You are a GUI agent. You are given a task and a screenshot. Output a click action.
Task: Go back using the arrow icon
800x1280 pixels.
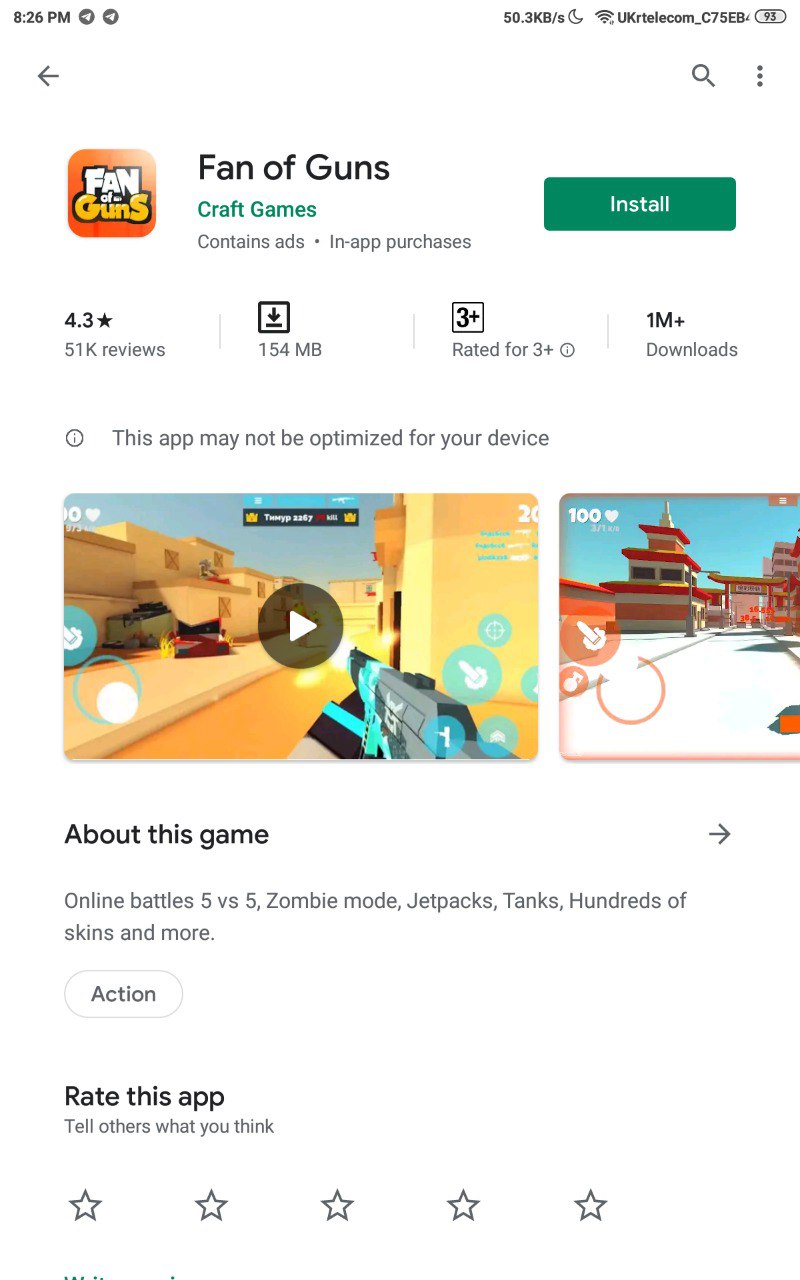tap(48, 76)
